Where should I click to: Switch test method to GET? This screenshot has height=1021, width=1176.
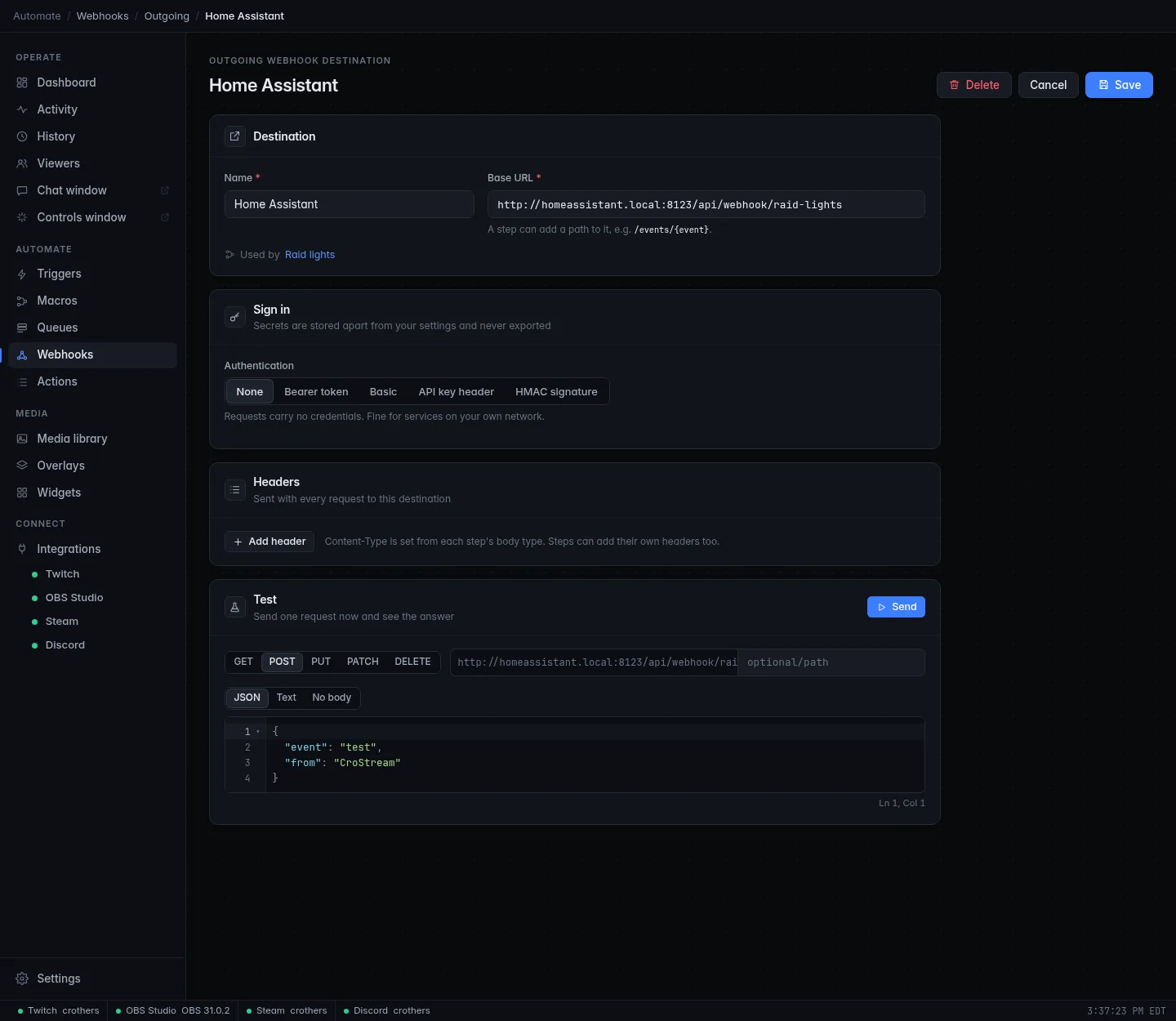(x=243, y=662)
